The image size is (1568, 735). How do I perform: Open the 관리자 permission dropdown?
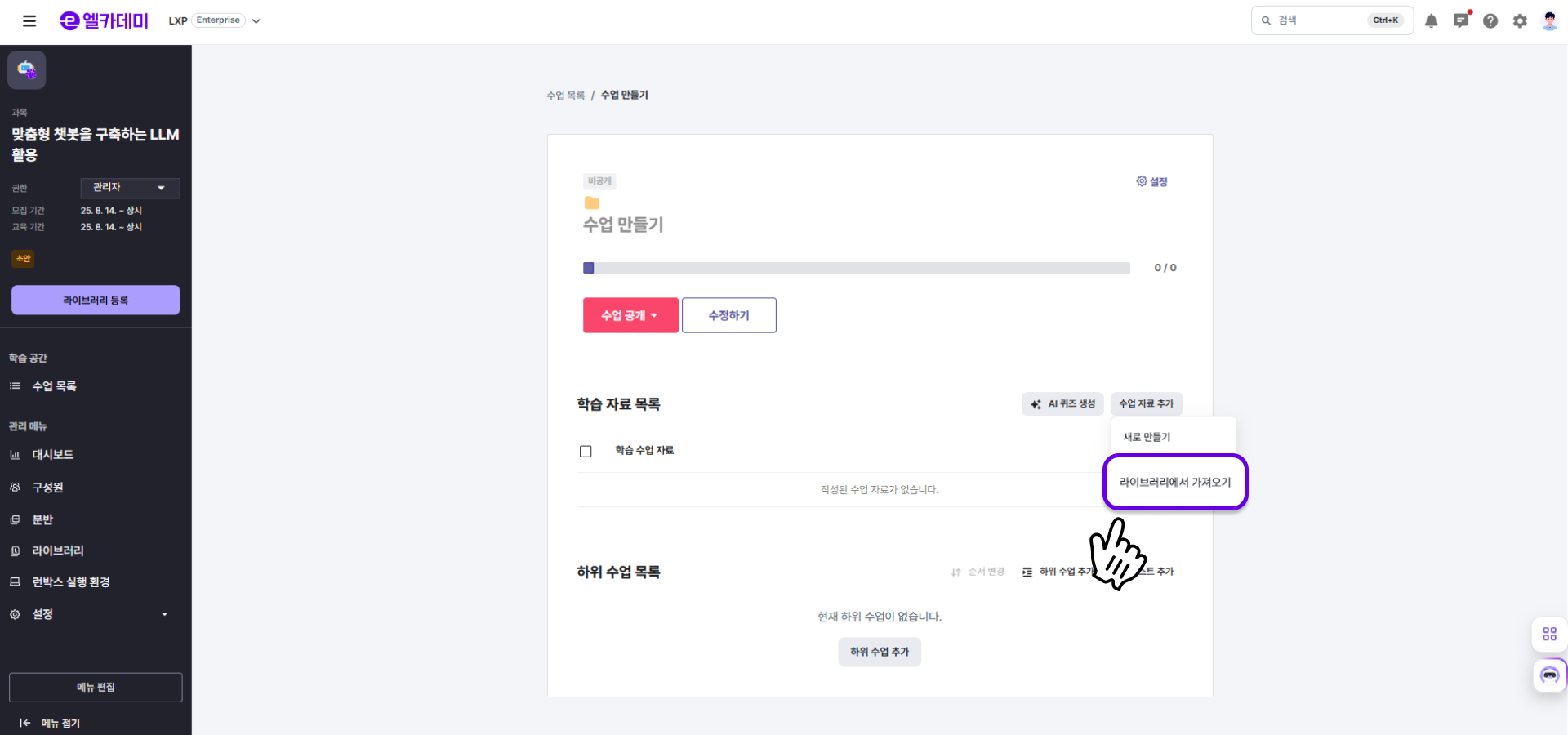pos(130,188)
